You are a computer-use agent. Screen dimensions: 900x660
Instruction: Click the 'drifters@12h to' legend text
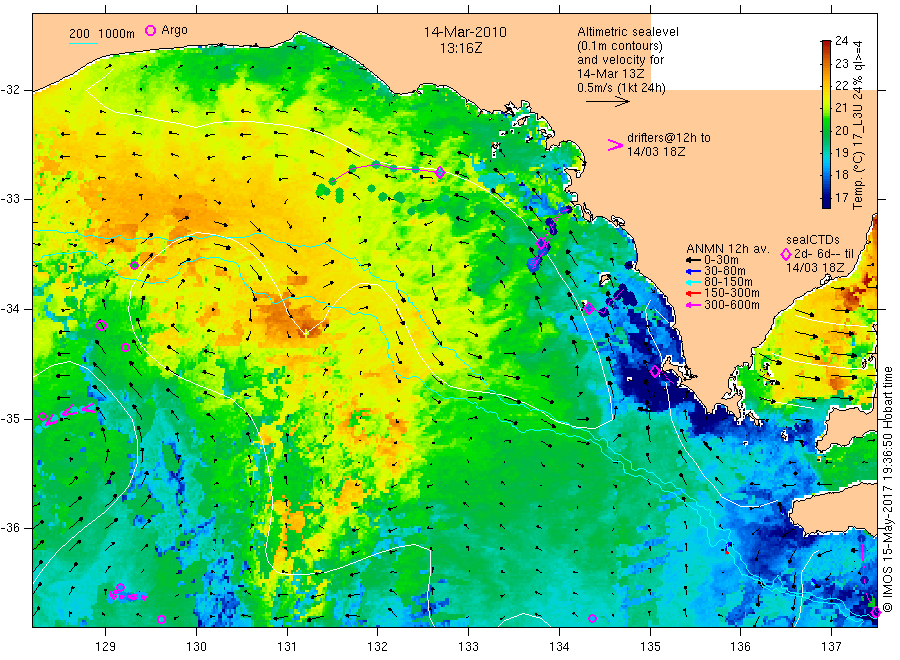(x=669, y=138)
